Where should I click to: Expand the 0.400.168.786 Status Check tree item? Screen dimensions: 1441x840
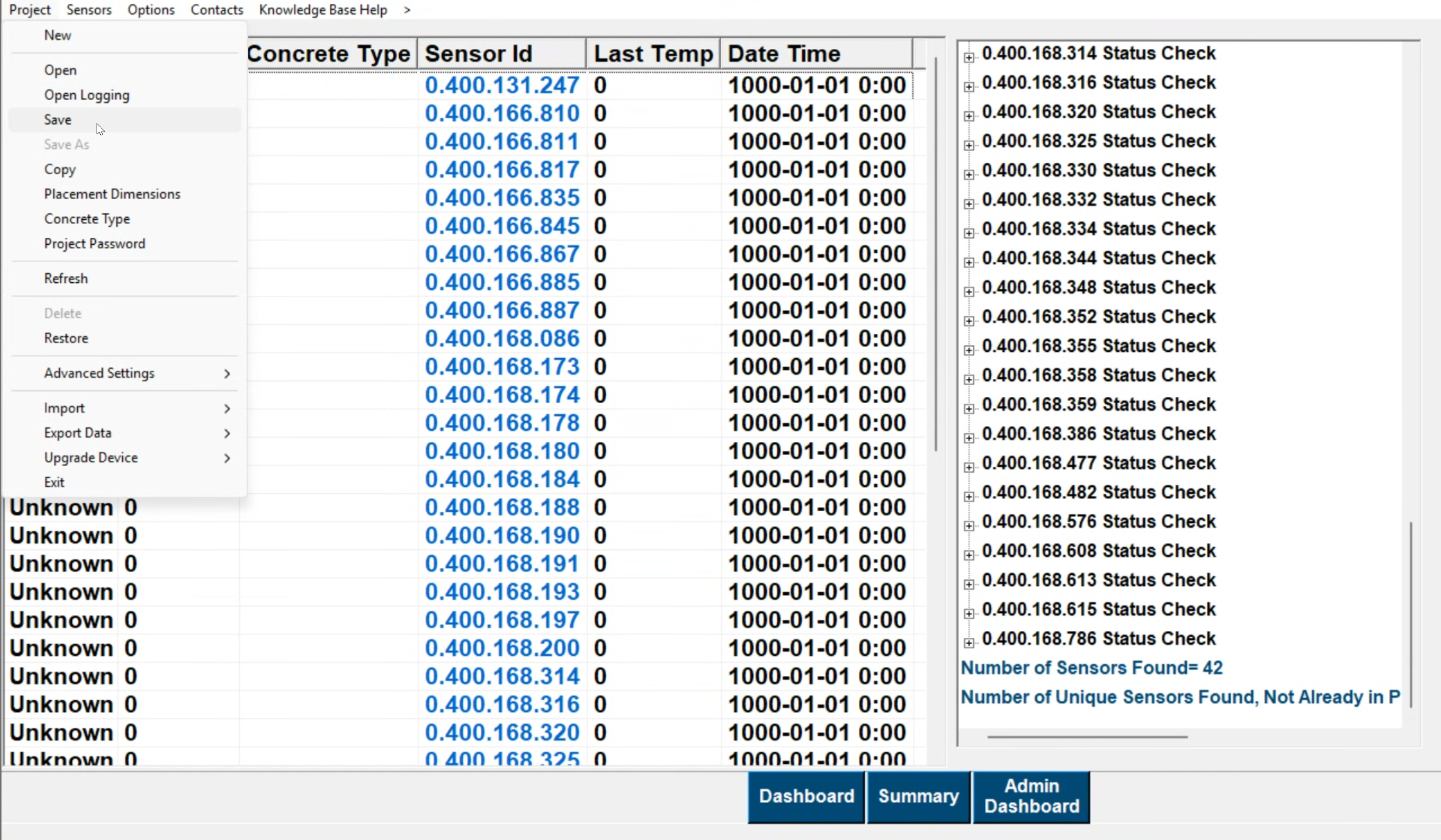(x=969, y=643)
